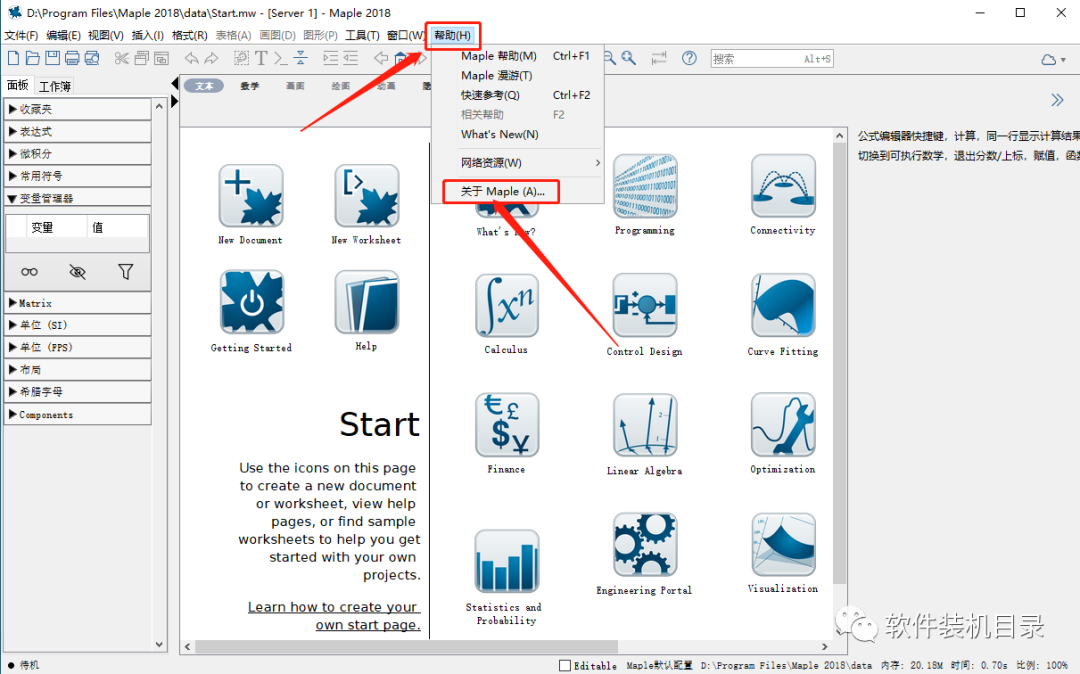Expand the 微积分 palette
The height and width of the screenshot is (674, 1080).
[x=77, y=154]
